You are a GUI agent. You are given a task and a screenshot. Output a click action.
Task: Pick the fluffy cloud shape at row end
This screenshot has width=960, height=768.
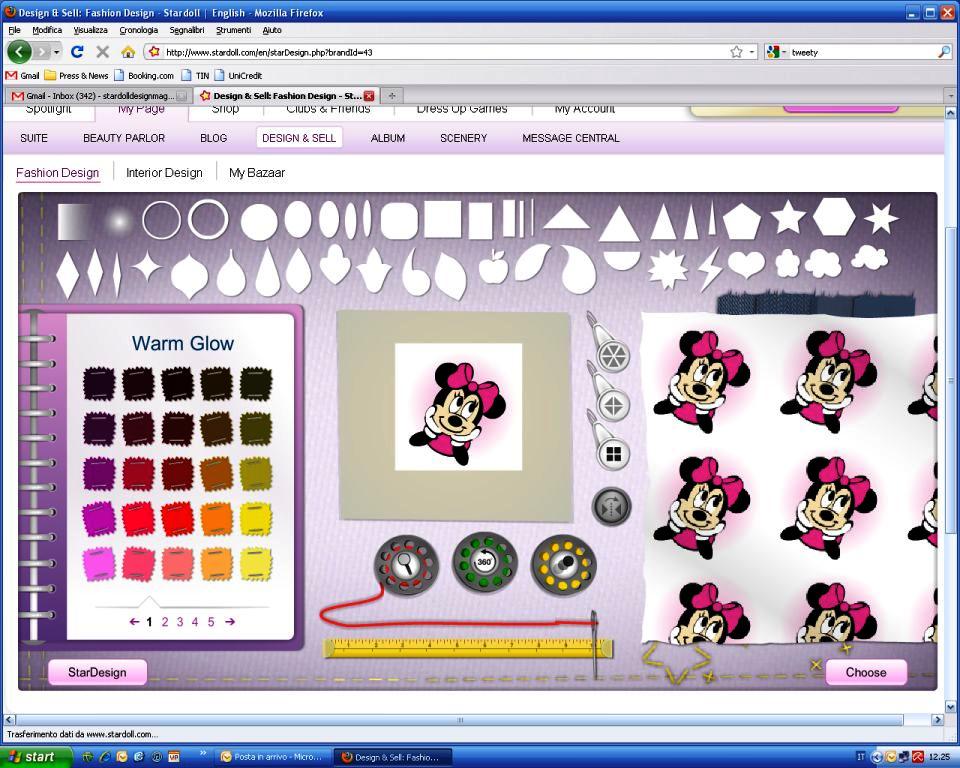[869, 258]
